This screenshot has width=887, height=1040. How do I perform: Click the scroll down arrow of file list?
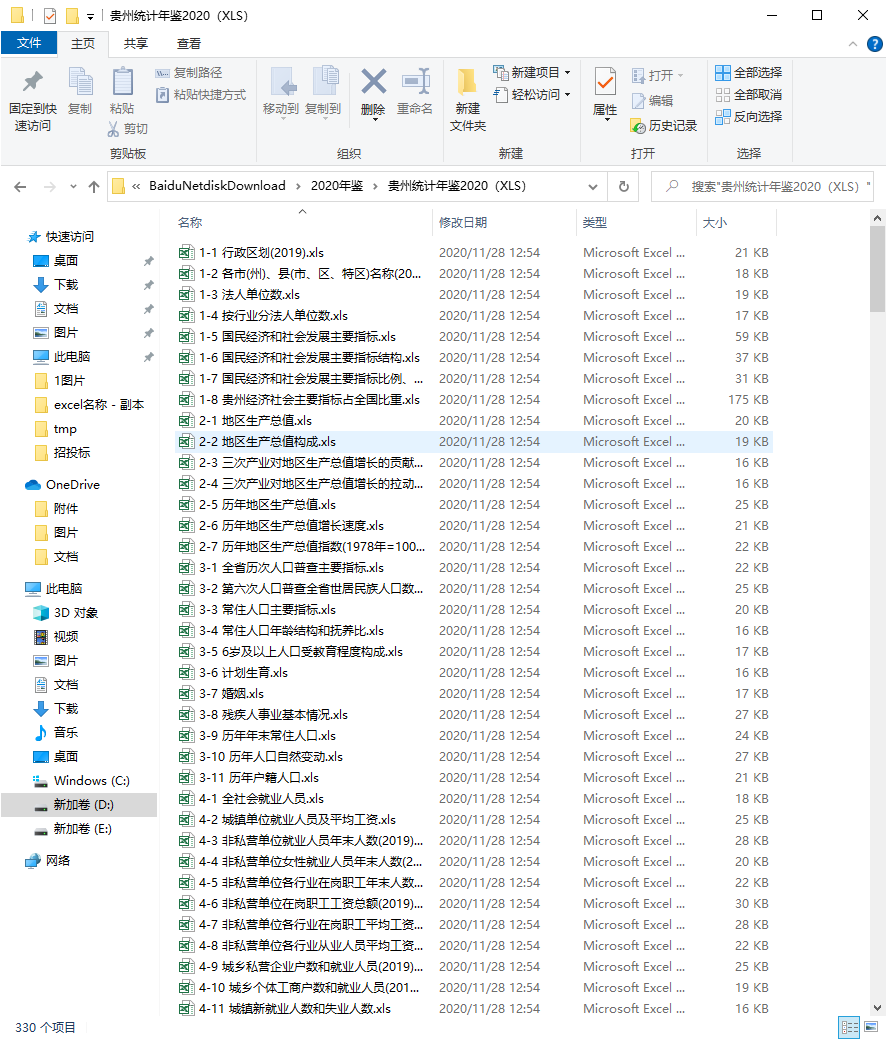coord(877,1008)
